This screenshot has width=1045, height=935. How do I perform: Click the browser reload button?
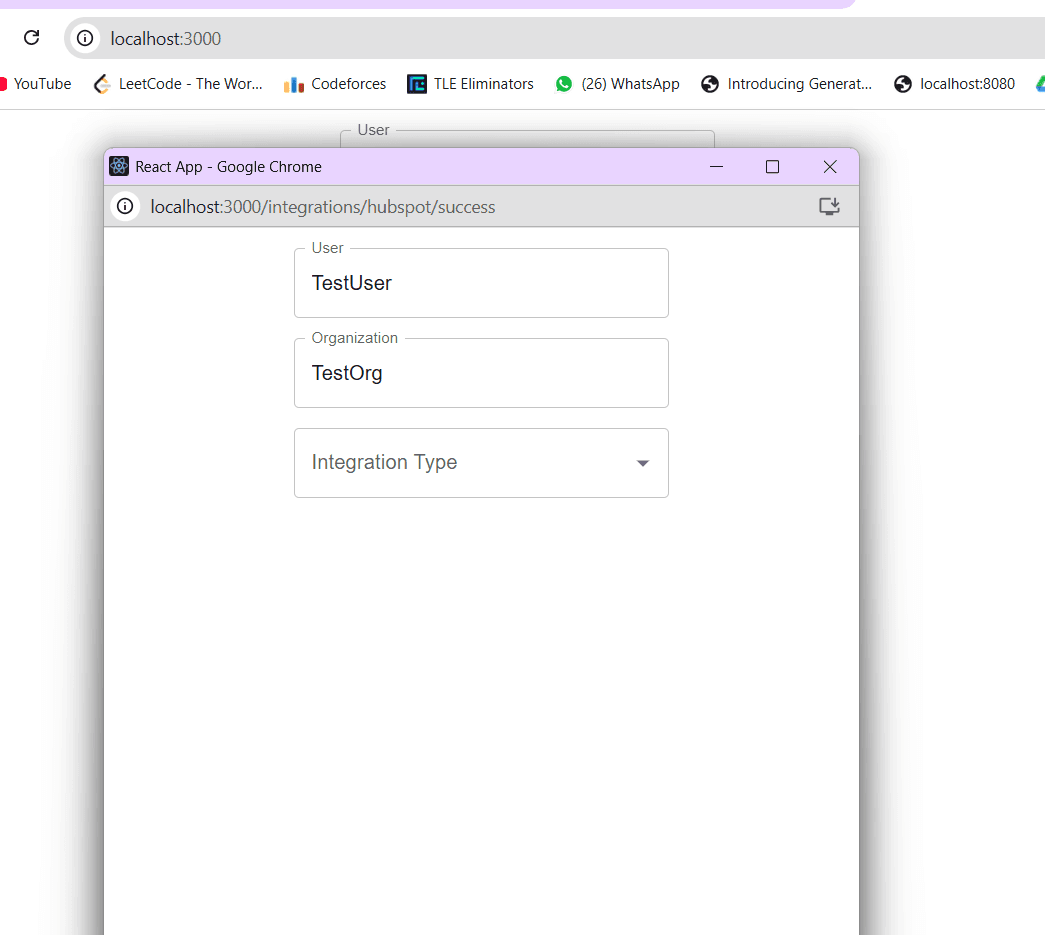tap(31, 38)
